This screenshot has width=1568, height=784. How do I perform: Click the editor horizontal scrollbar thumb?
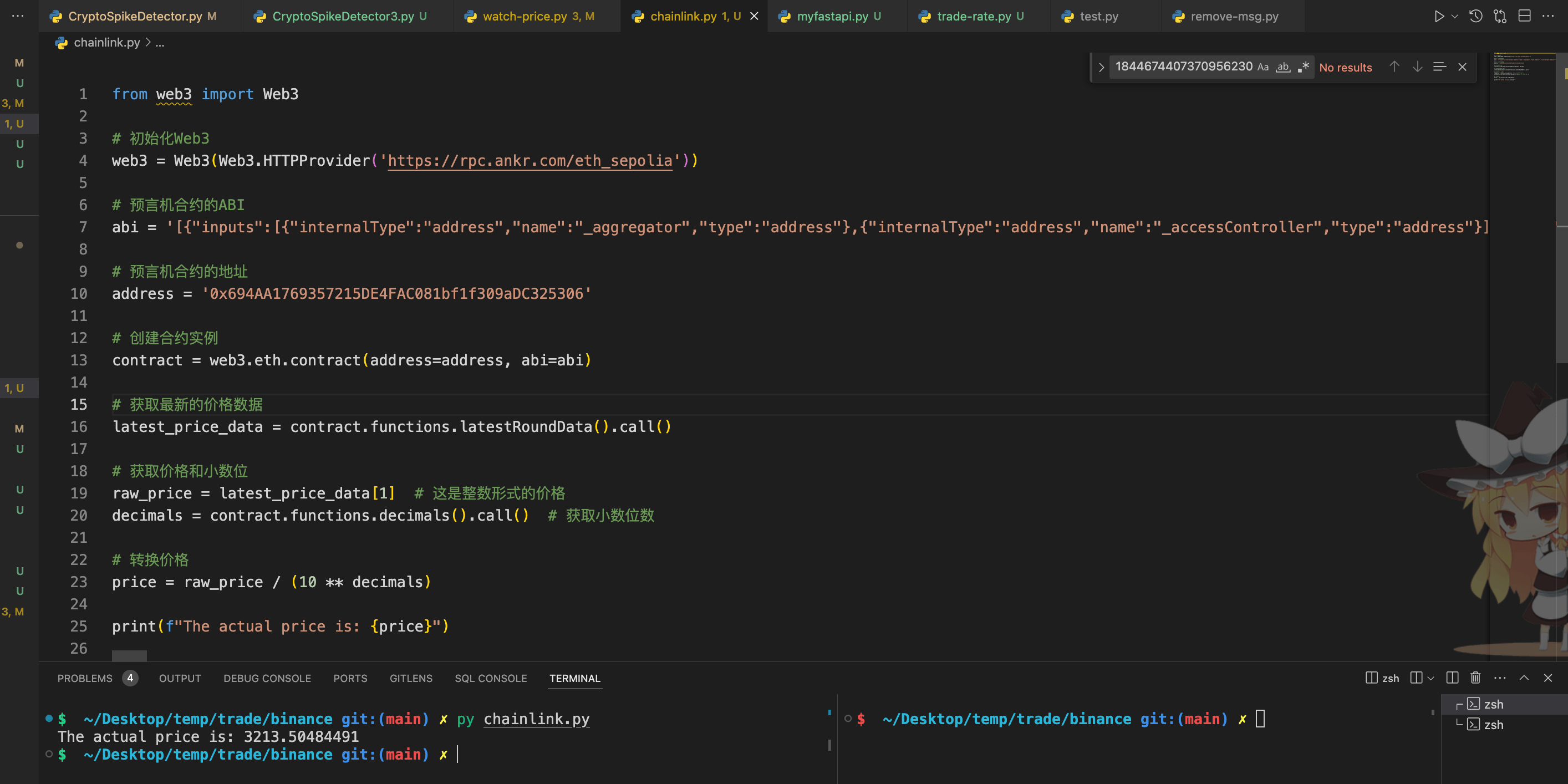pyautogui.click(x=129, y=655)
